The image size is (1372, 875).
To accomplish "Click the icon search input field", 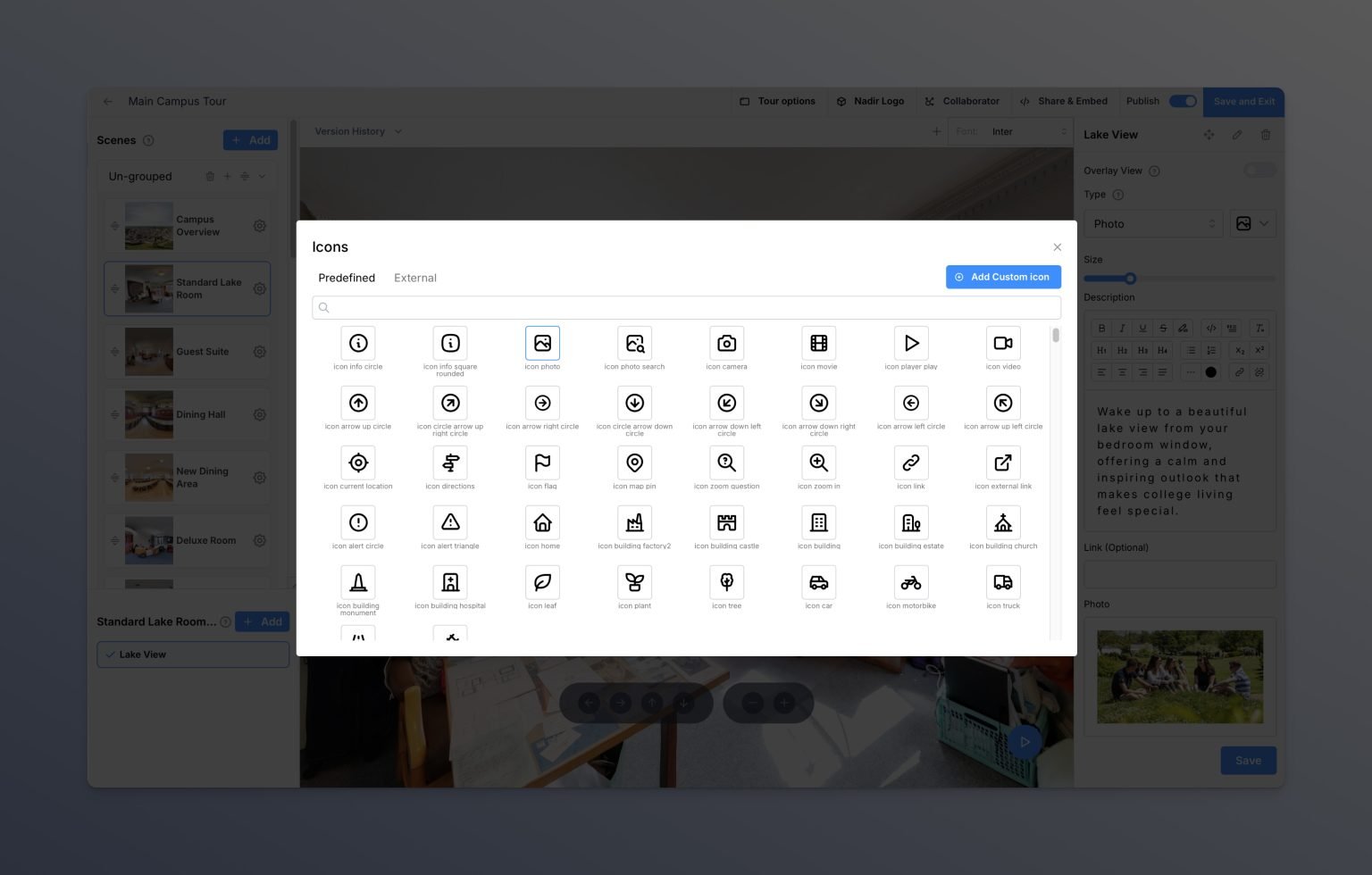I will [x=686, y=308].
